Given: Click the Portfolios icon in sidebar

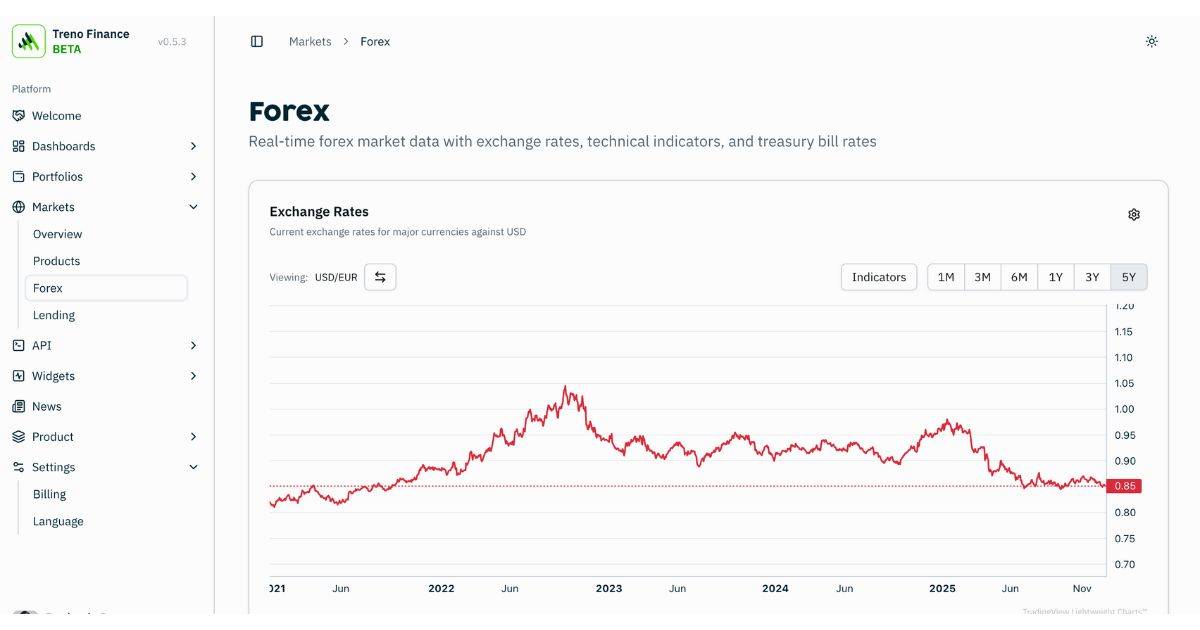Looking at the screenshot, I should coord(18,176).
